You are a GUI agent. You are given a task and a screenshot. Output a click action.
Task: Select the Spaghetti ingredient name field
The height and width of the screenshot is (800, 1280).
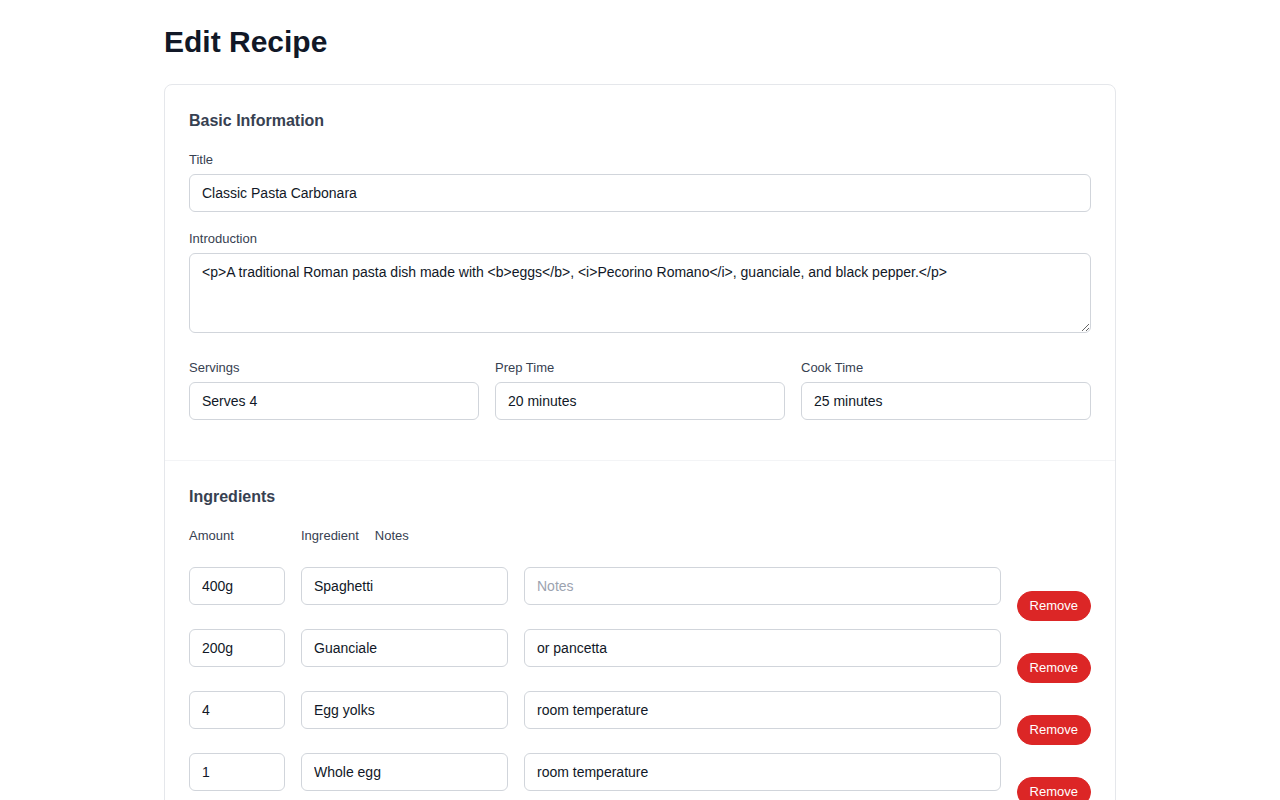[404, 585]
